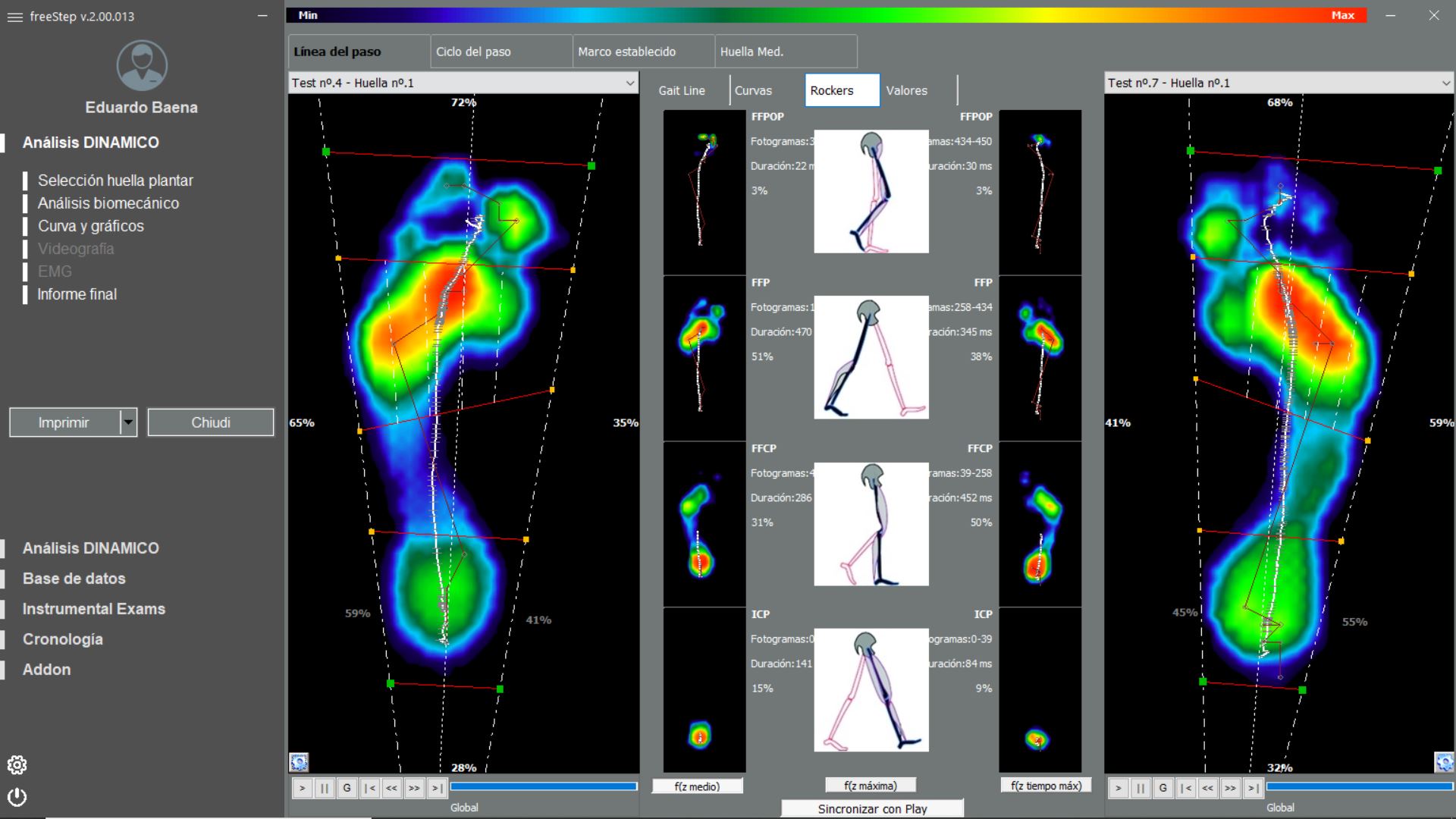Switch to the Ciclo del paso tab
The image size is (1456, 819).
[x=500, y=52]
